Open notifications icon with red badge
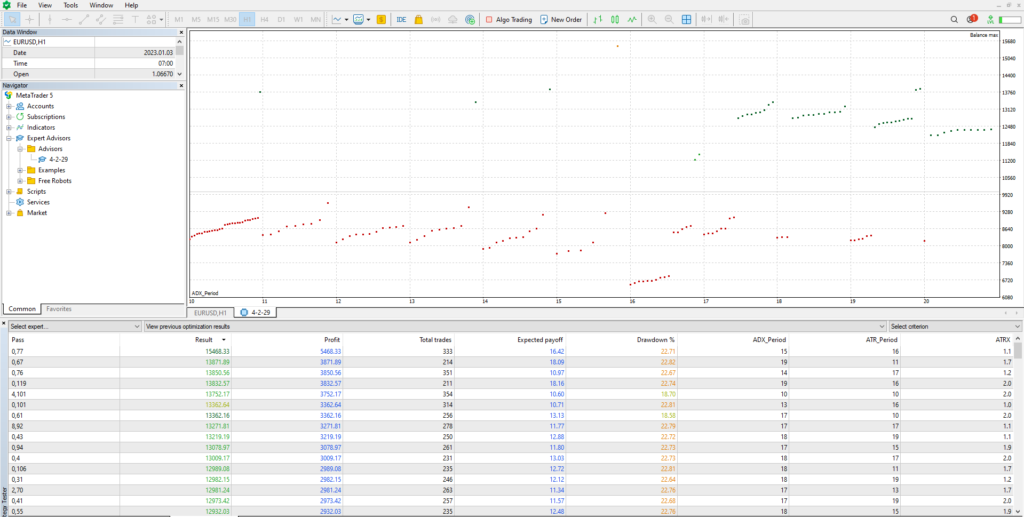The height and width of the screenshot is (517, 1024). click(x=972, y=19)
